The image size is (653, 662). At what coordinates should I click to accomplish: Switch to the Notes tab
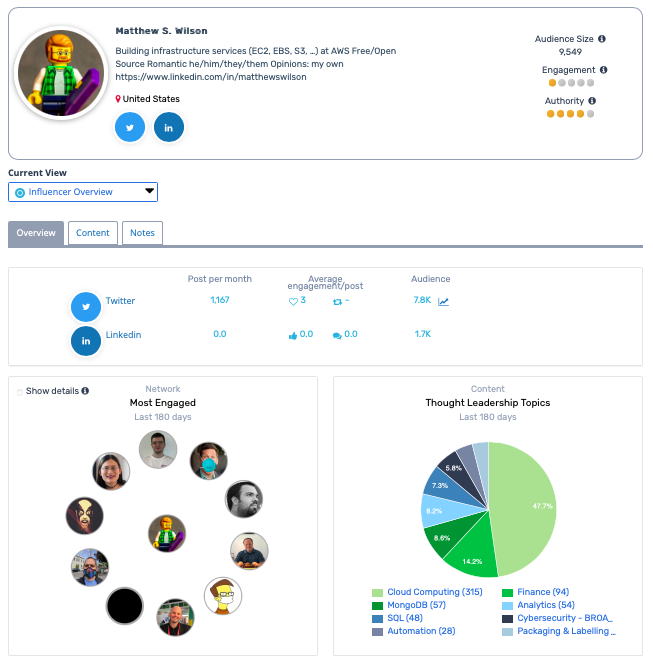(142, 233)
